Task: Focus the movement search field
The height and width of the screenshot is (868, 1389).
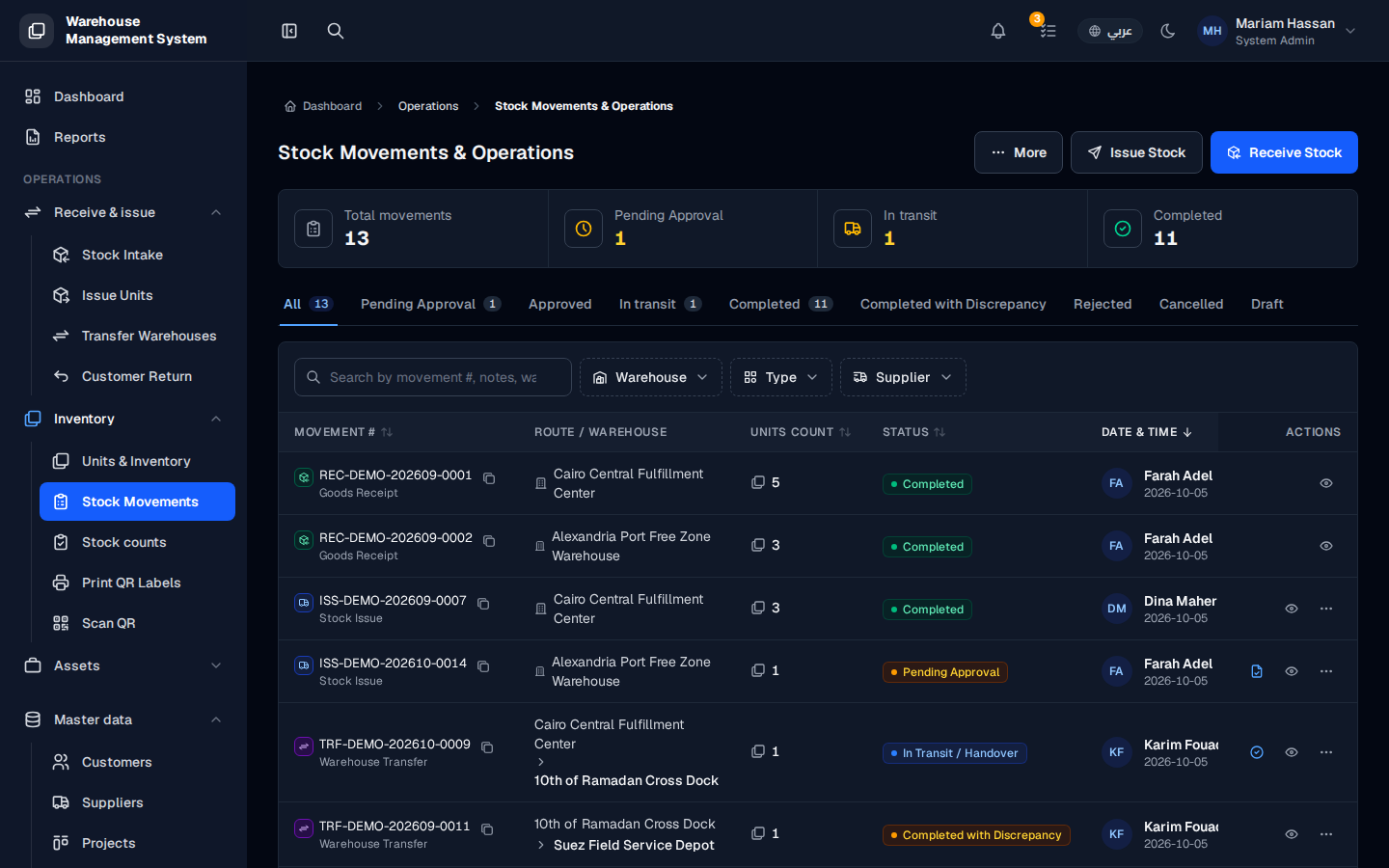Action: pyautogui.click(x=433, y=377)
